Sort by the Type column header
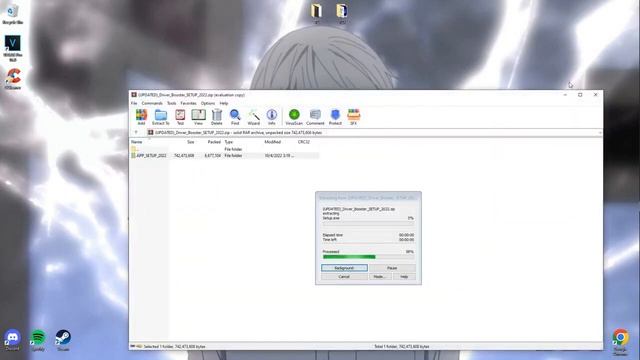 (229, 142)
